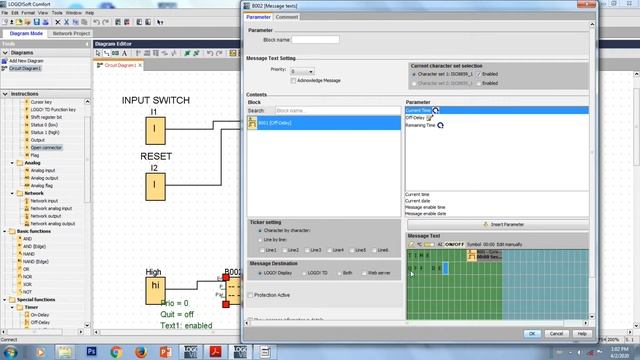Tick the Line1 ticker checkbox
Viewport: 640px width, 360px height.
click(x=262, y=250)
